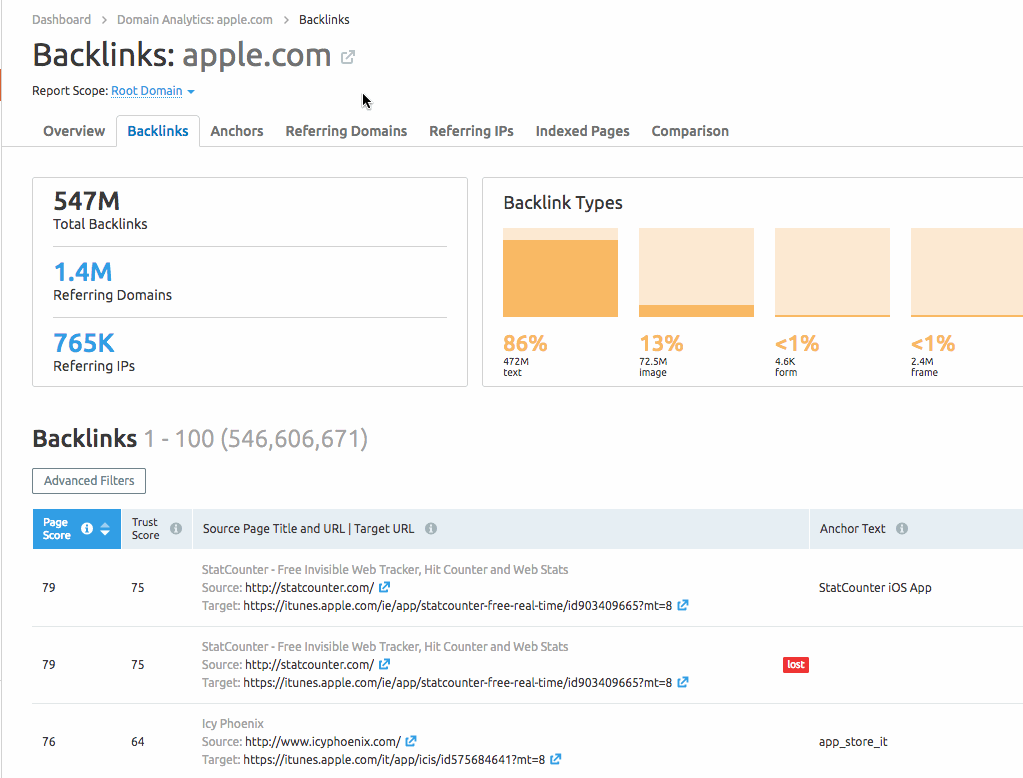Click the text backlink type orange bar
The width and height of the screenshot is (1023, 778).
pyautogui.click(x=560, y=278)
